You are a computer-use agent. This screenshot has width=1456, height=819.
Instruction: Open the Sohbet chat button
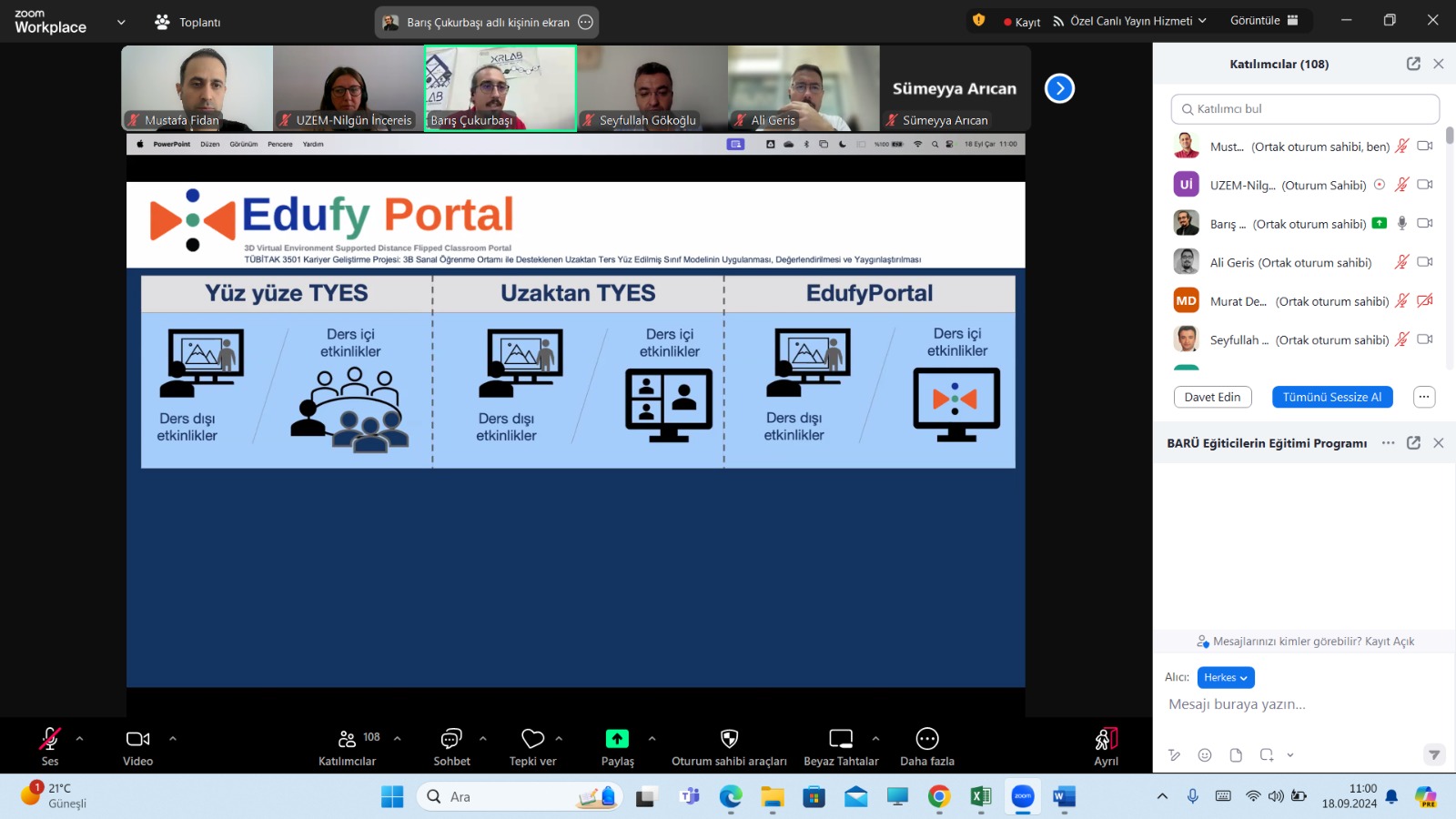pyautogui.click(x=451, y=746)
